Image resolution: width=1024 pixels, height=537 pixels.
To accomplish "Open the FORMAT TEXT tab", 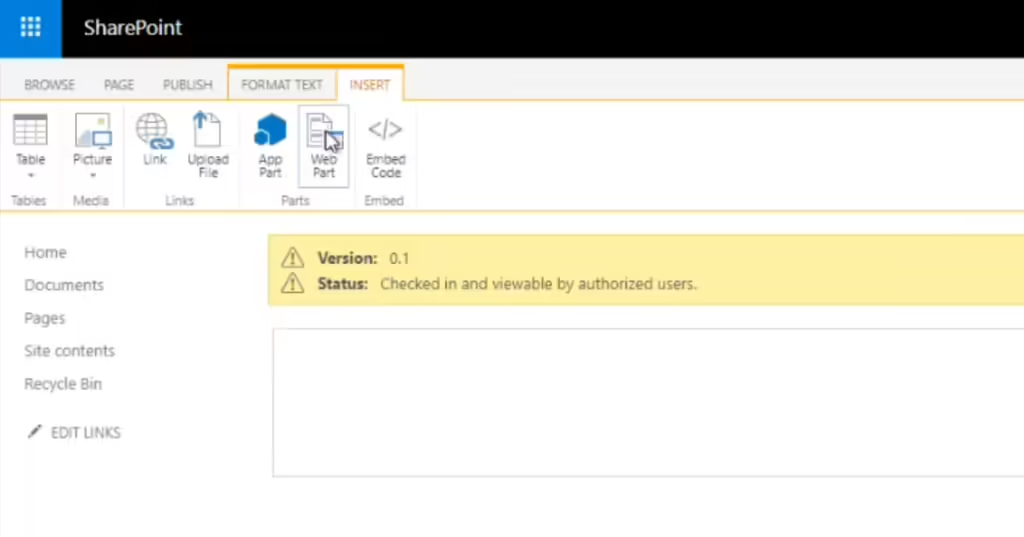I will click(282, 85).
